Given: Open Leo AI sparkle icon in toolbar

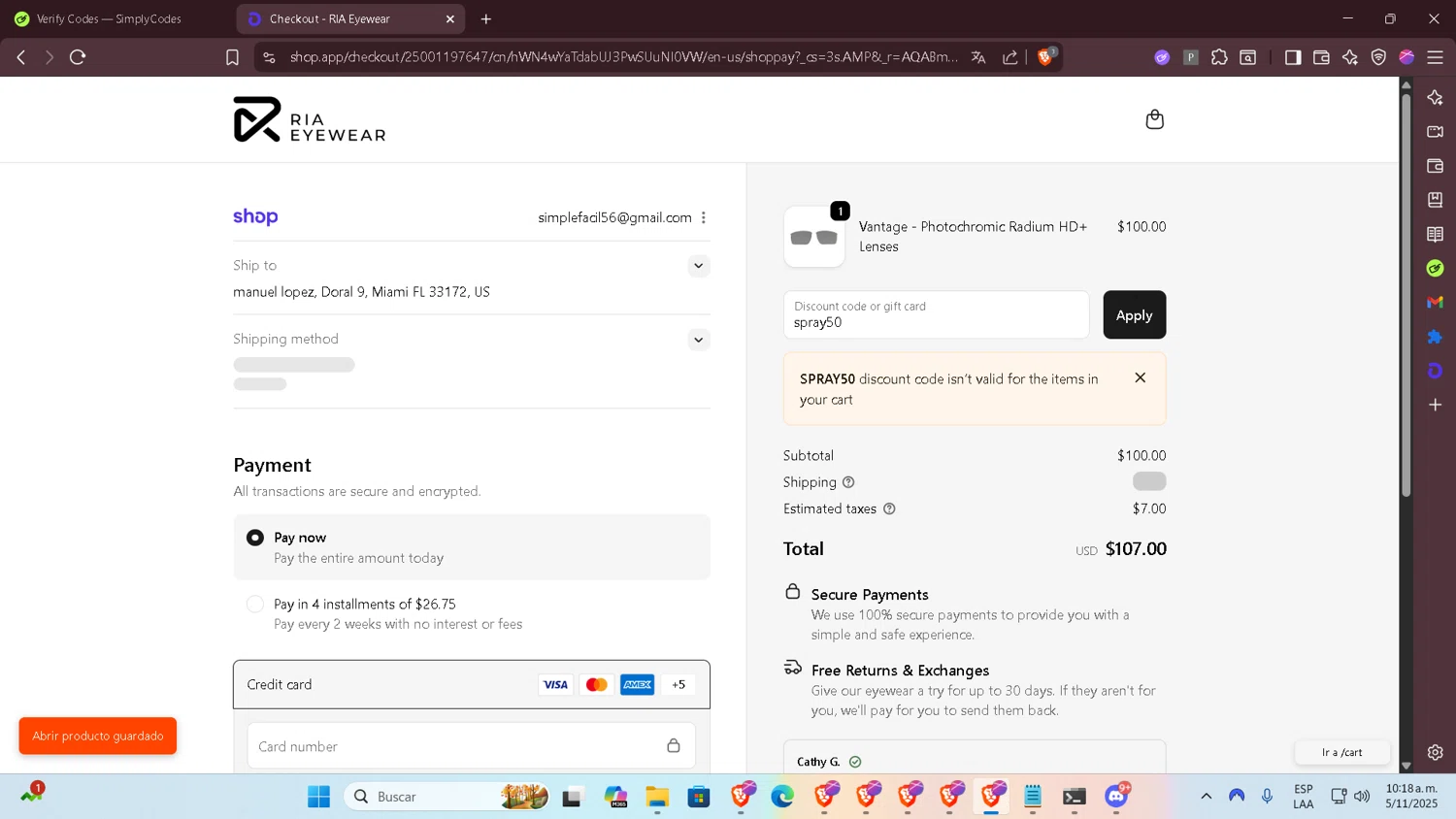Looking at the screenshot, I should tap(1350, 57).
